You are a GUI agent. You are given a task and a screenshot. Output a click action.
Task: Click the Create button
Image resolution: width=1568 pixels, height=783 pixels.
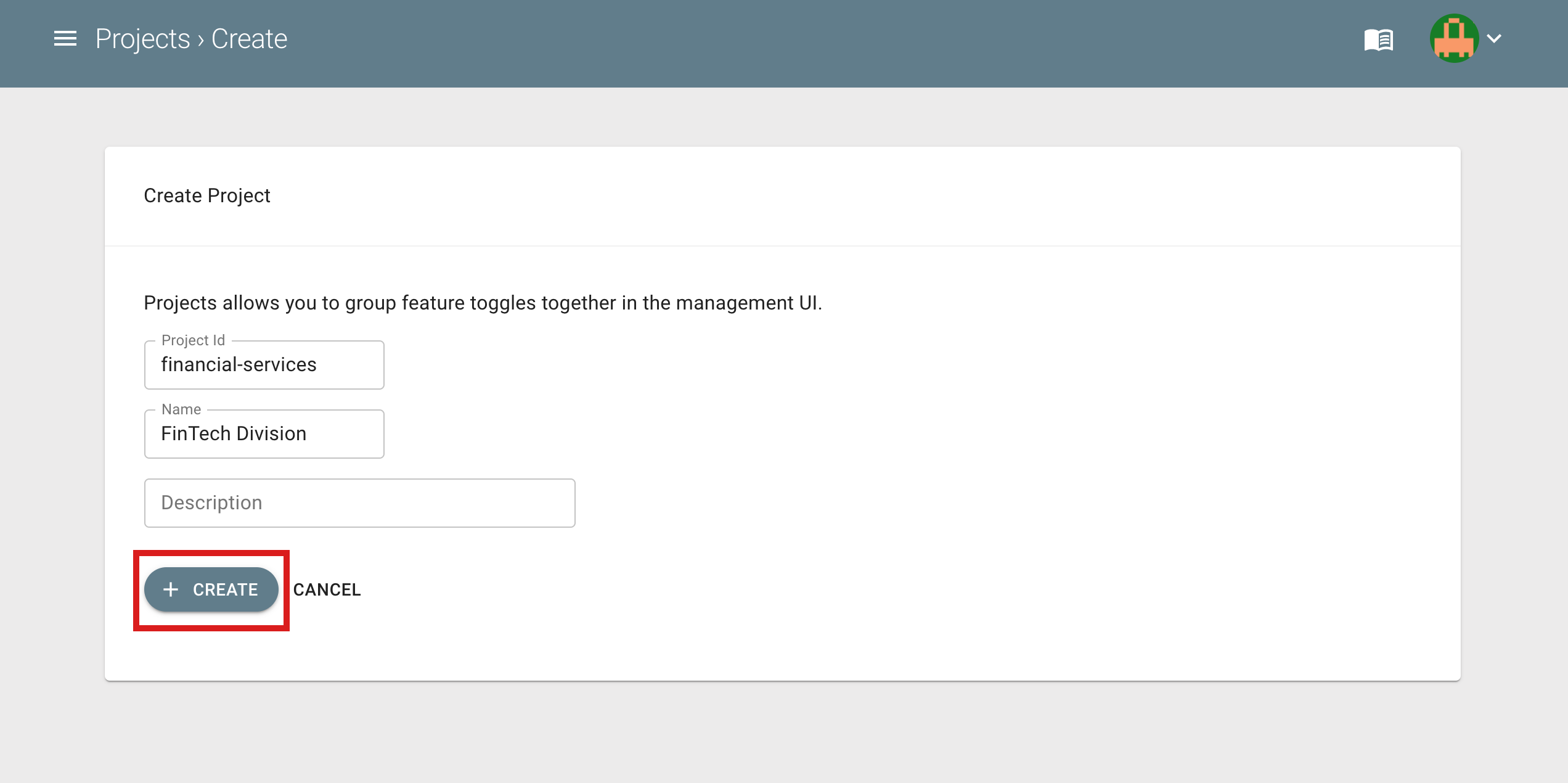(x=211, y=590)
